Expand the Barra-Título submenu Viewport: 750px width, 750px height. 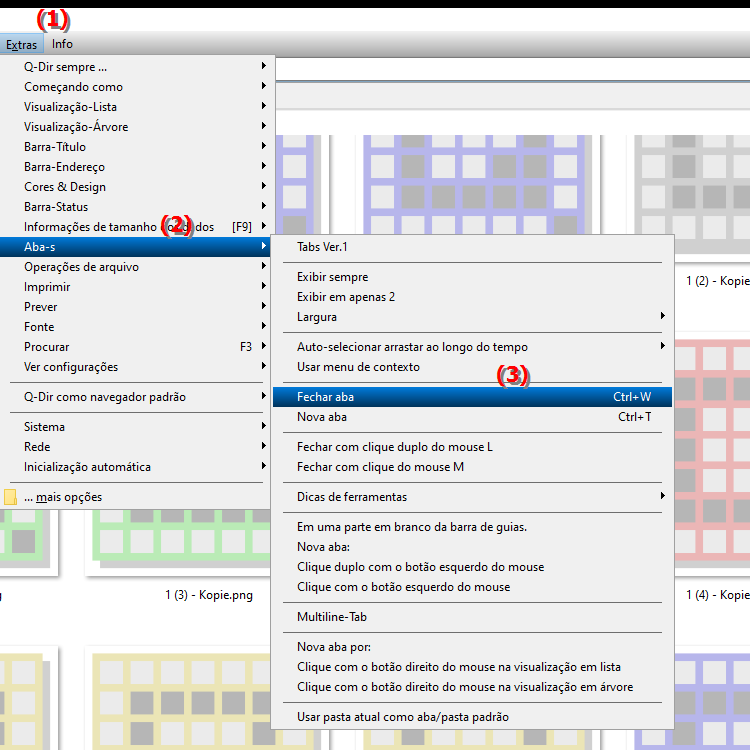(x=137, y=147)
